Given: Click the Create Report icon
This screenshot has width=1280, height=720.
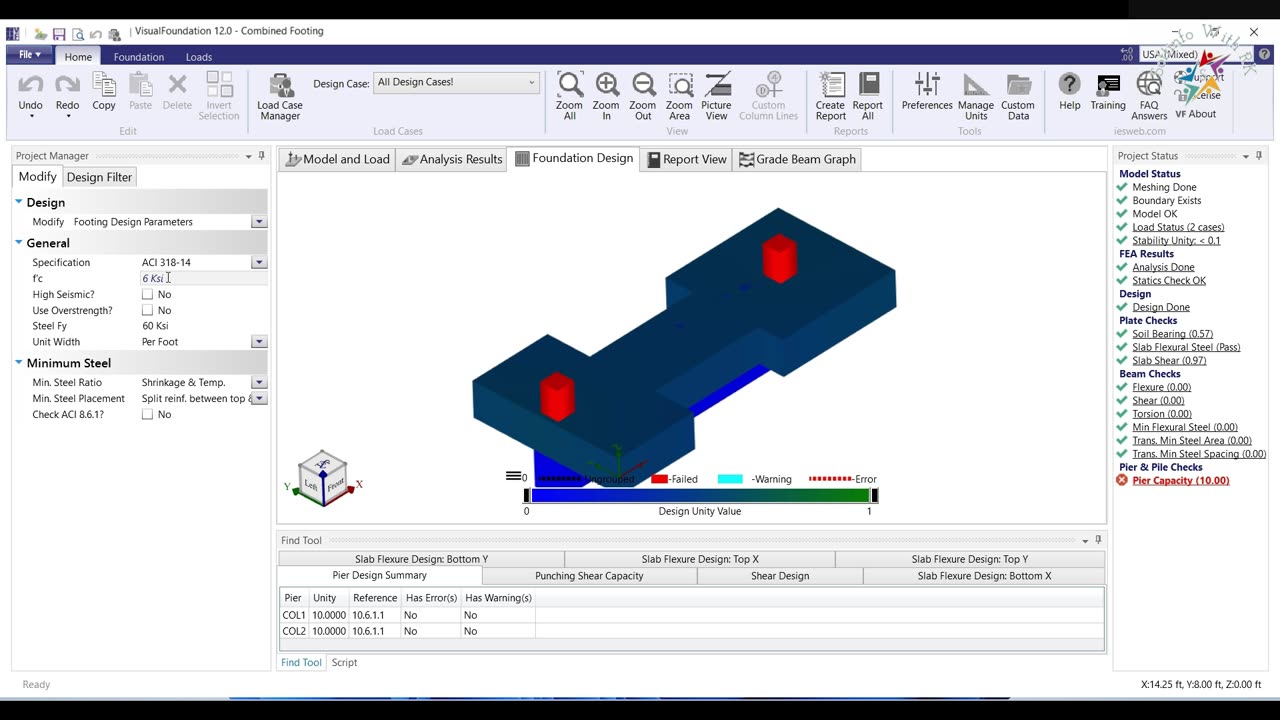Looking at the screenshot, I should [x=831, y=84].
